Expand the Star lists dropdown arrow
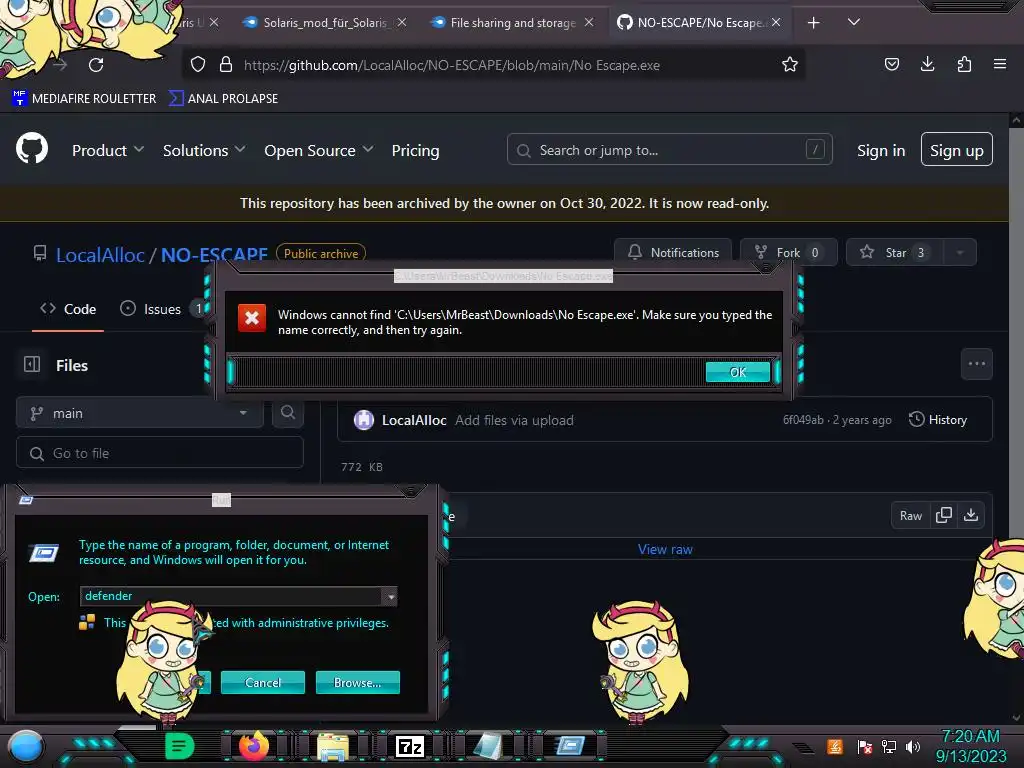 [960, 252]
